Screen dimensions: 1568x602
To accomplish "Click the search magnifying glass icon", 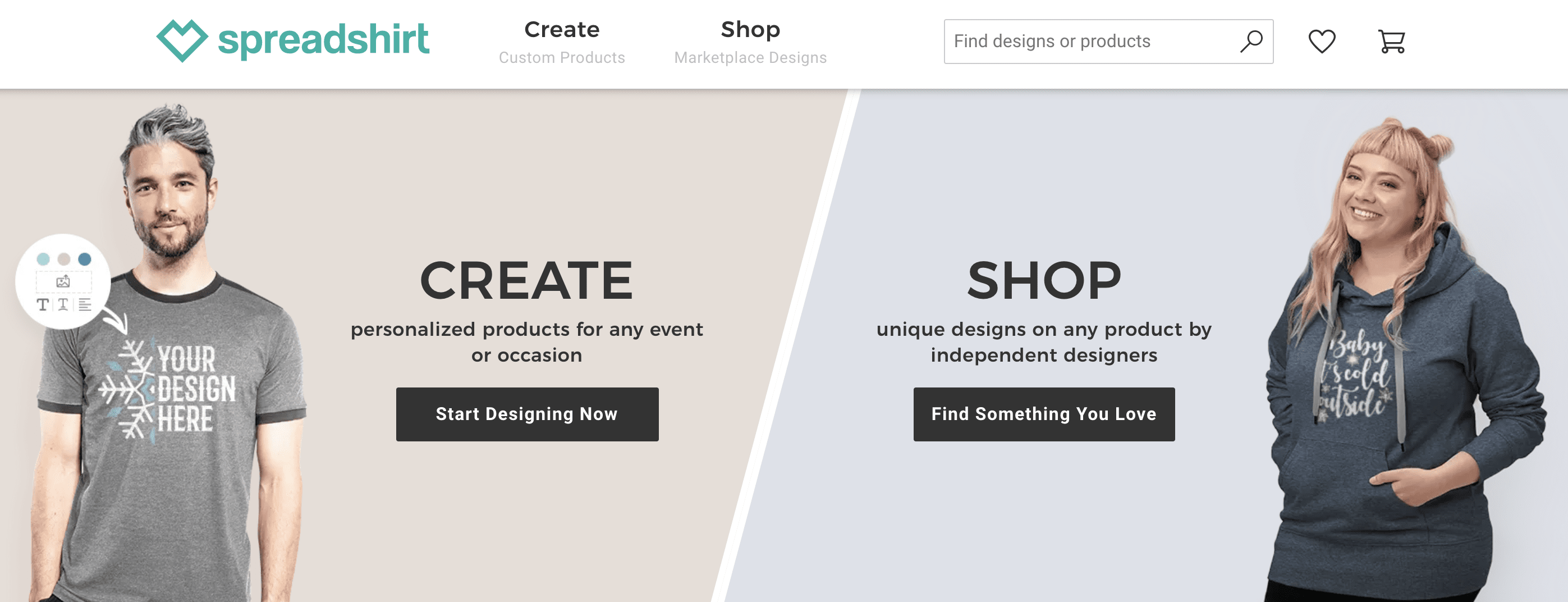I will tap(1251, 42).
